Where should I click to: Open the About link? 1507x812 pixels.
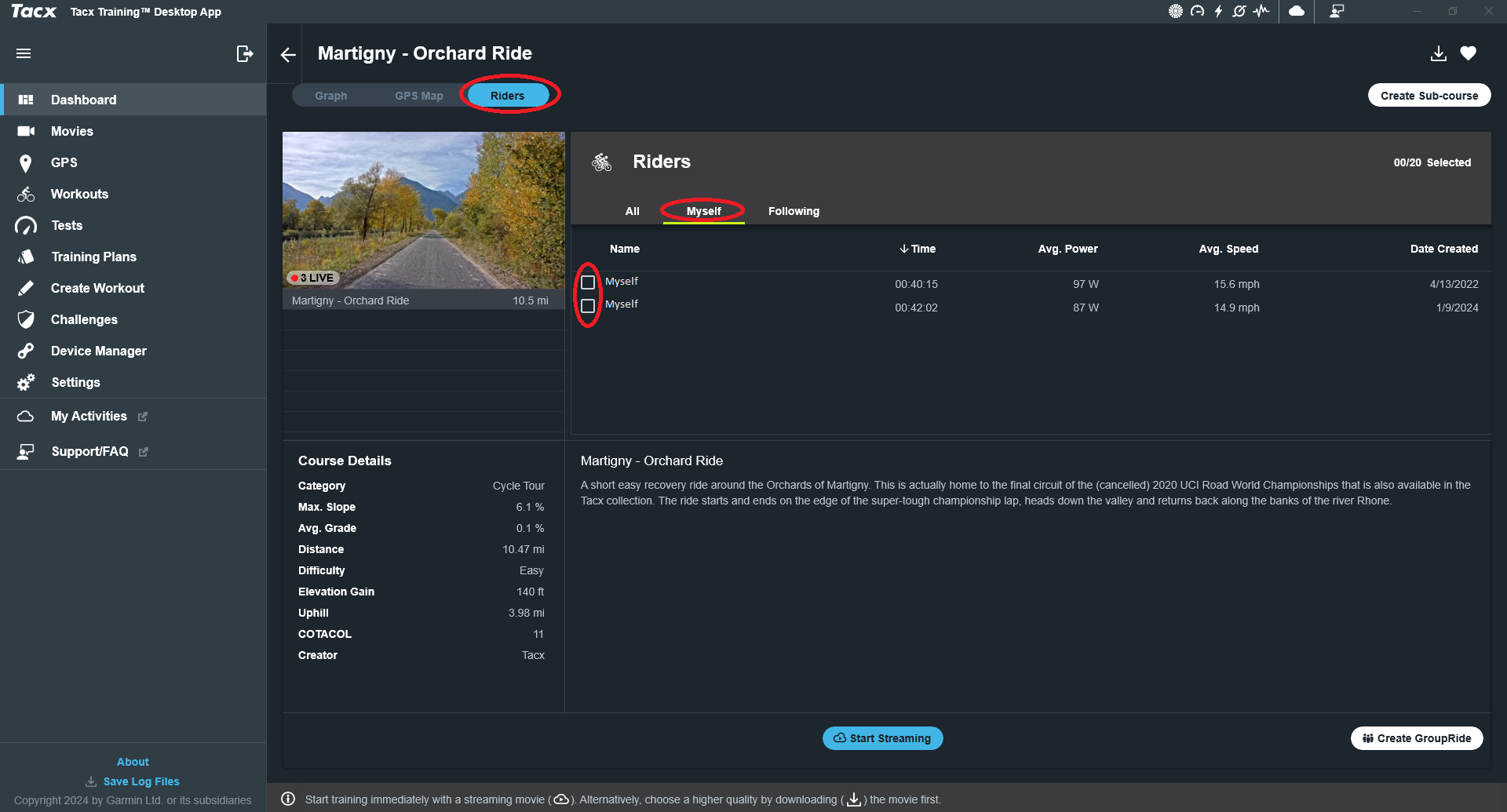tap(133, 762)
